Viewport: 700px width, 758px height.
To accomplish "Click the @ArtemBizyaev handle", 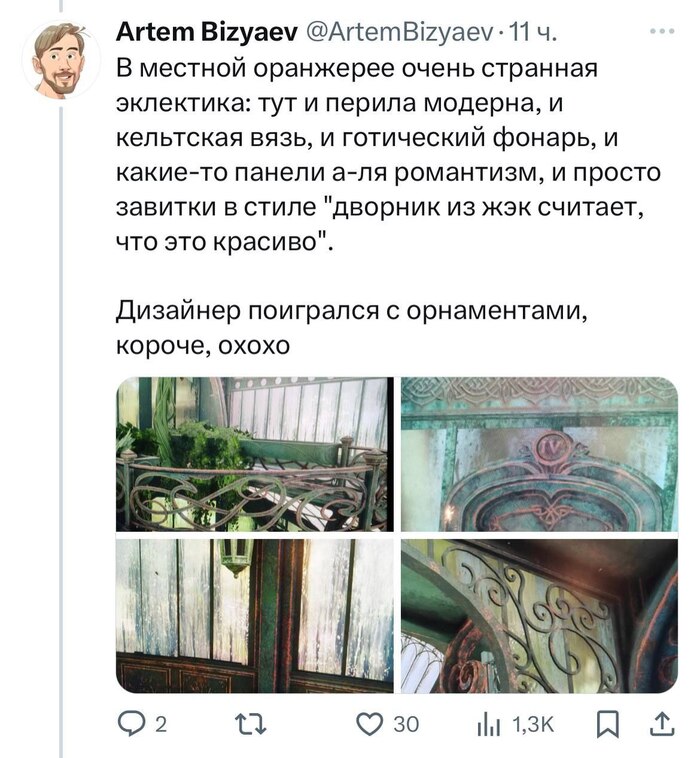I will [x=400, y=33].
